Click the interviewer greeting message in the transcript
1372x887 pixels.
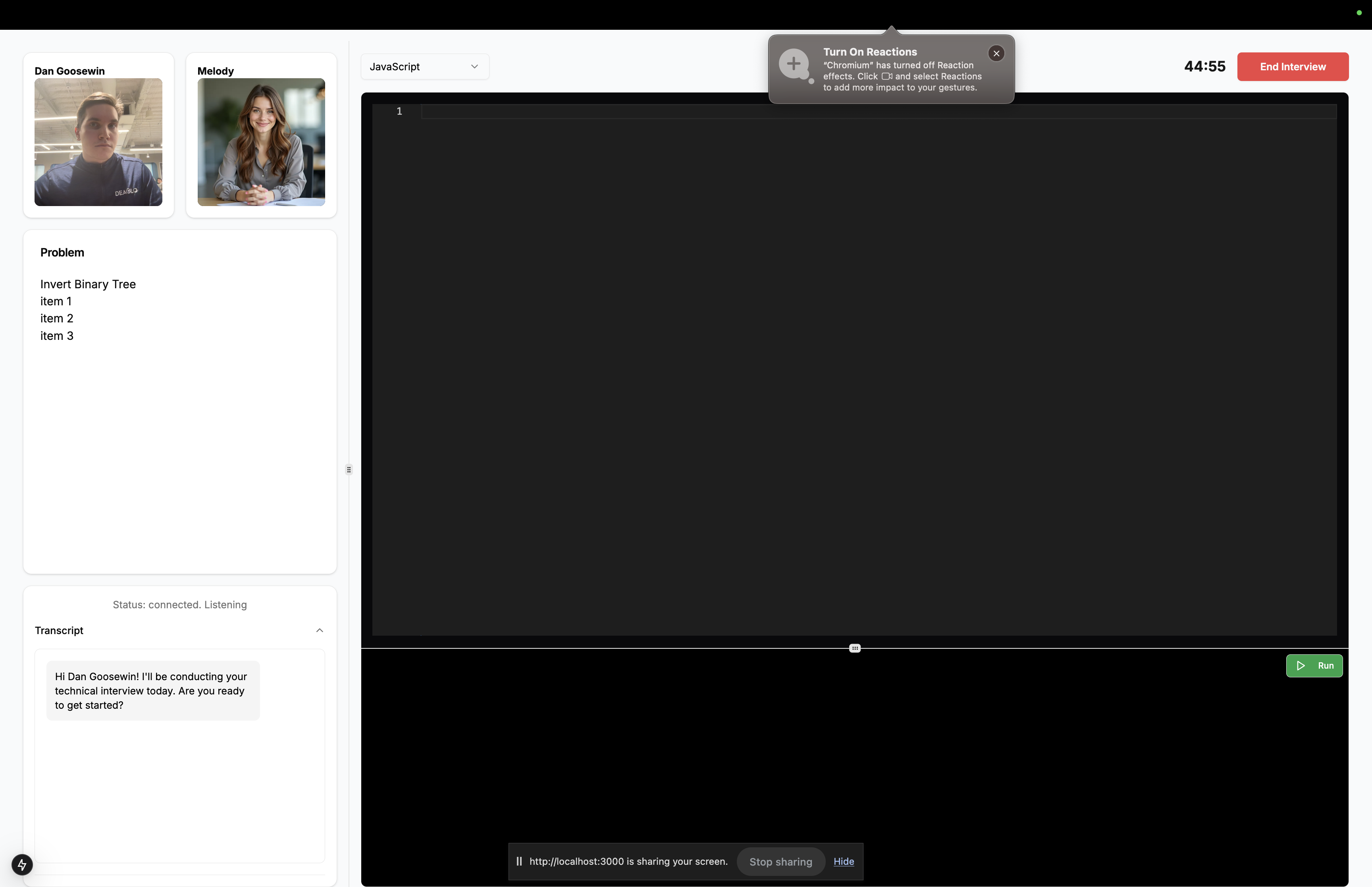(x=152, y=690)
